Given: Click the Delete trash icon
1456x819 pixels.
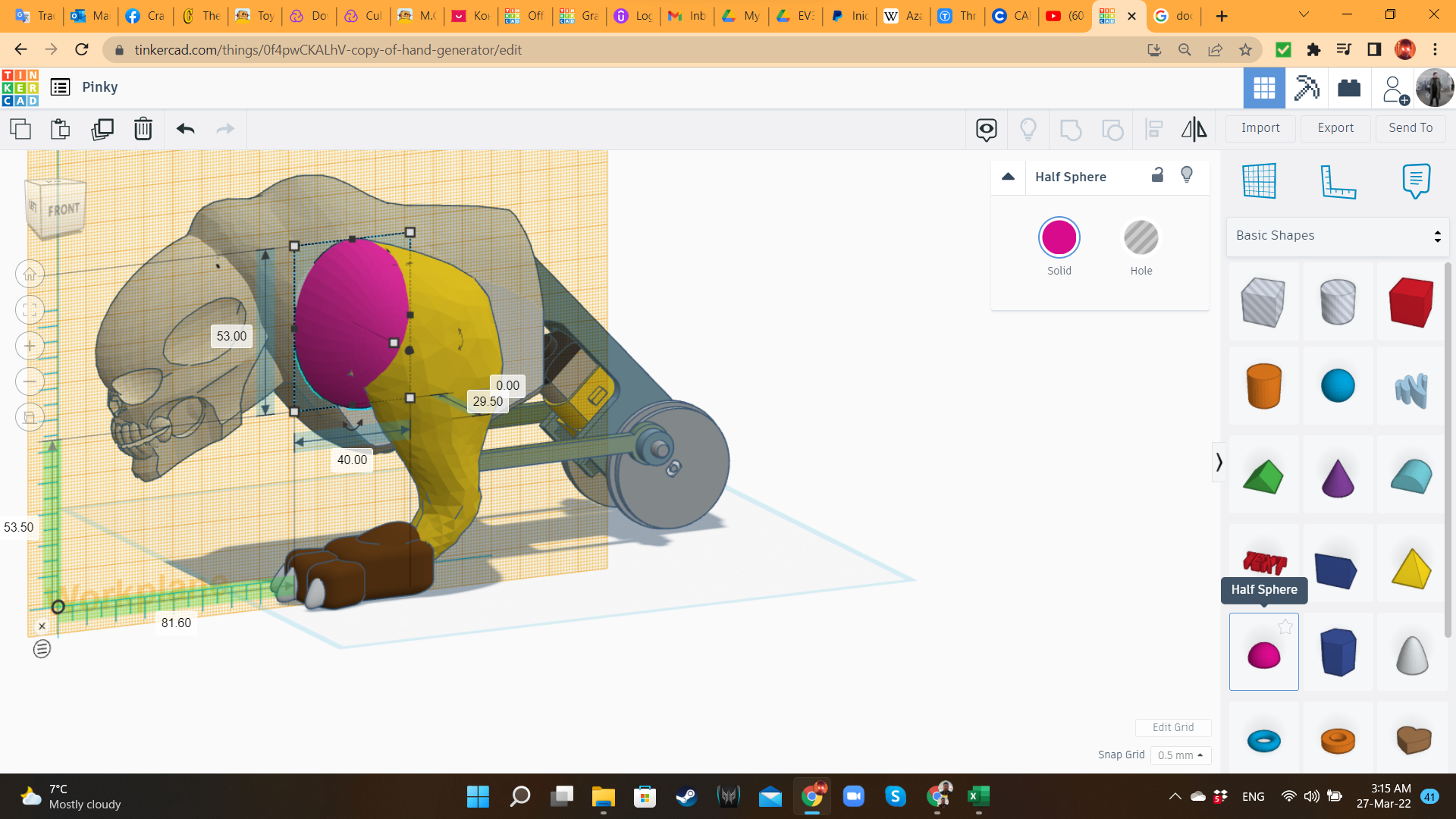Looking at the screenshot, I should click(143, 129).
